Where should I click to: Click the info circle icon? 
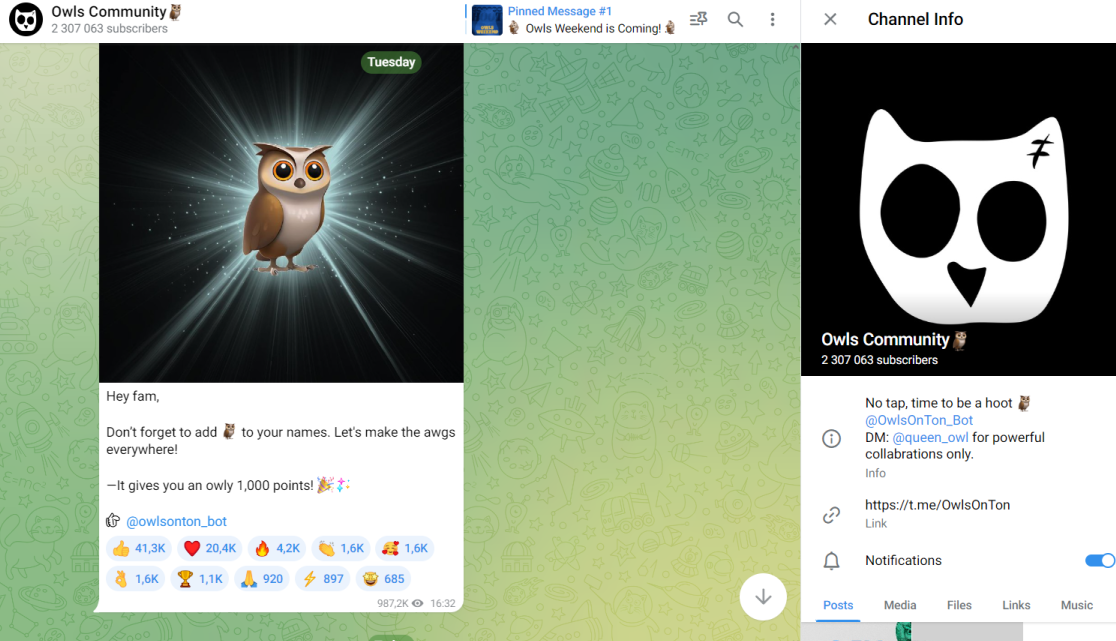click(831, 438)
